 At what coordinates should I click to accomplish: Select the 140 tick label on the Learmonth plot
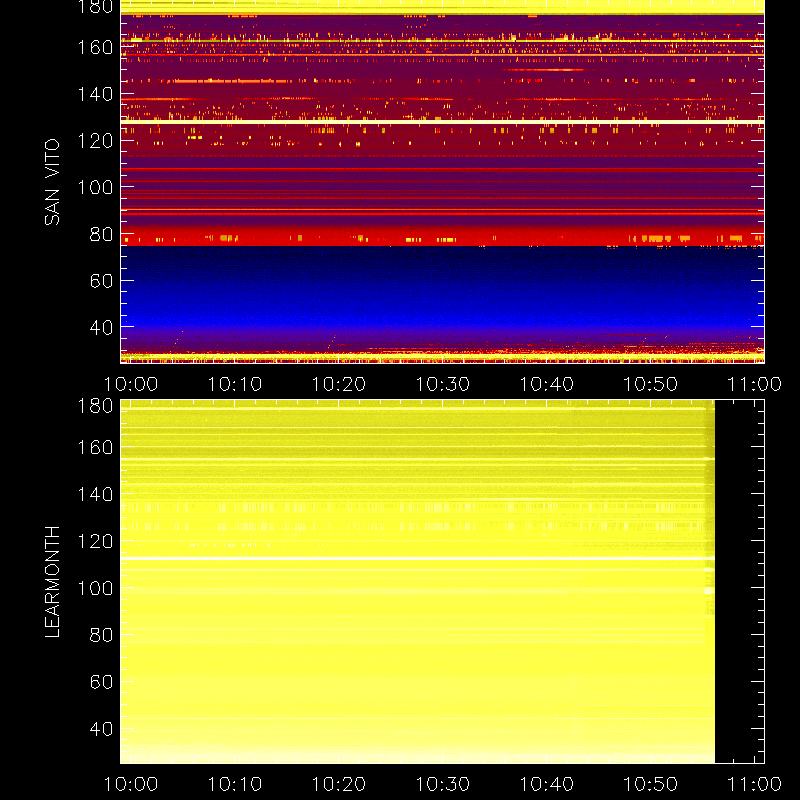[x=95, y=494]
